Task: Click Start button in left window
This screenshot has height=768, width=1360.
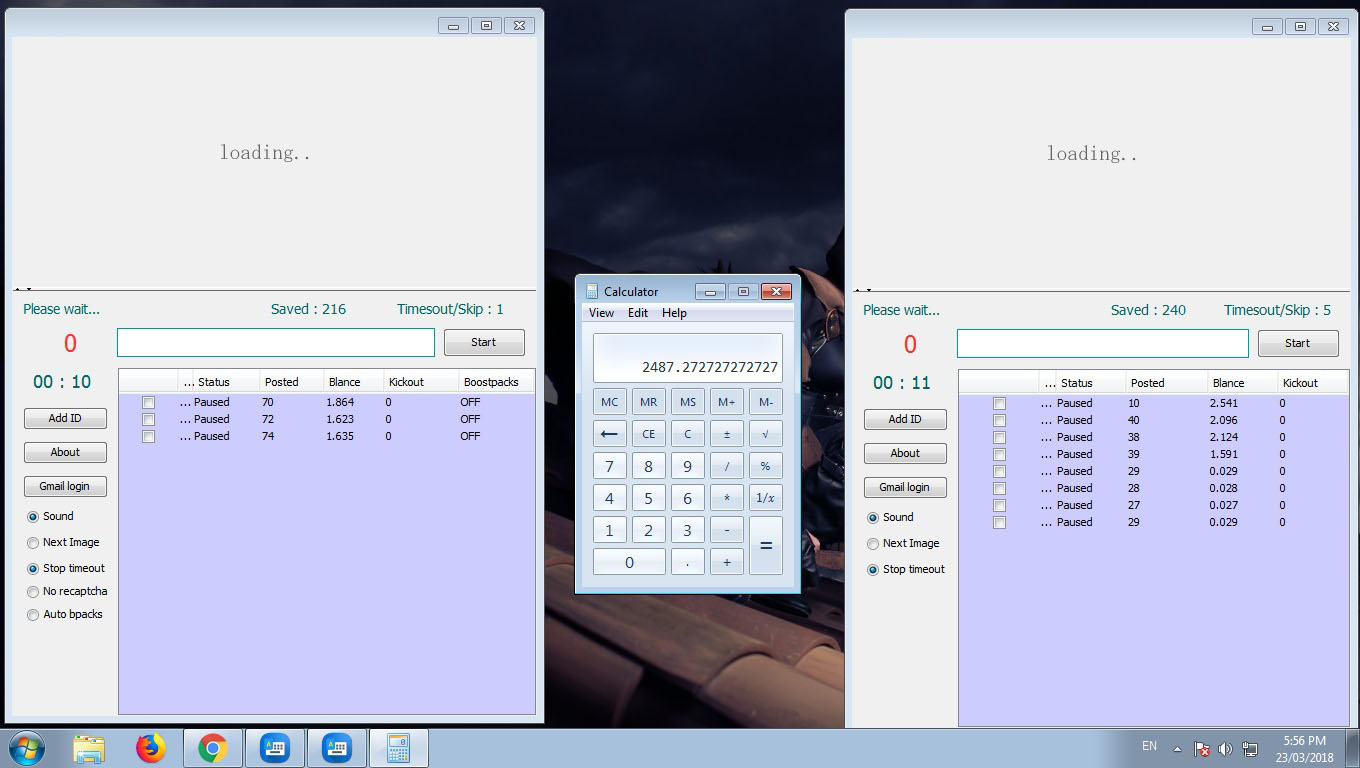Action: click(x=484, y=342)
